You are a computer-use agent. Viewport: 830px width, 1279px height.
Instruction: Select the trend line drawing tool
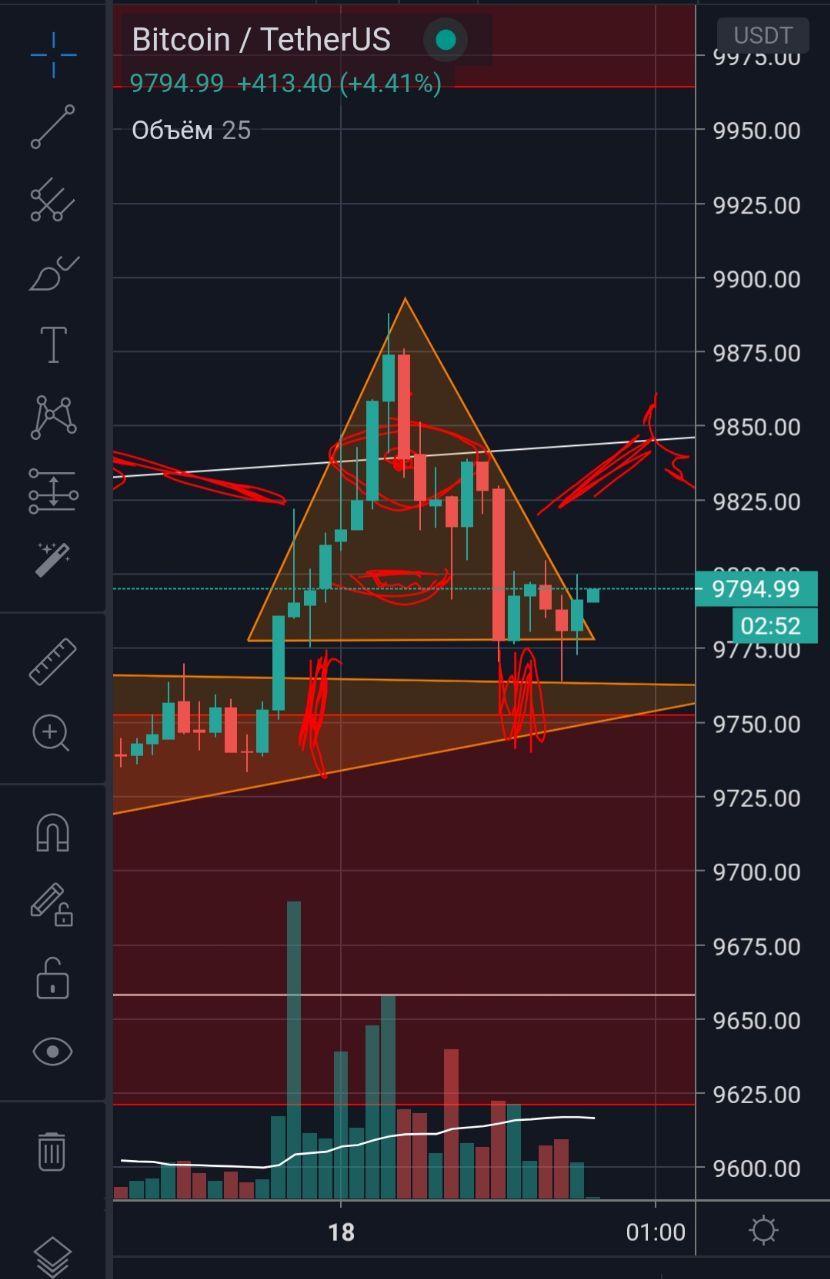[x=53, y=127]
